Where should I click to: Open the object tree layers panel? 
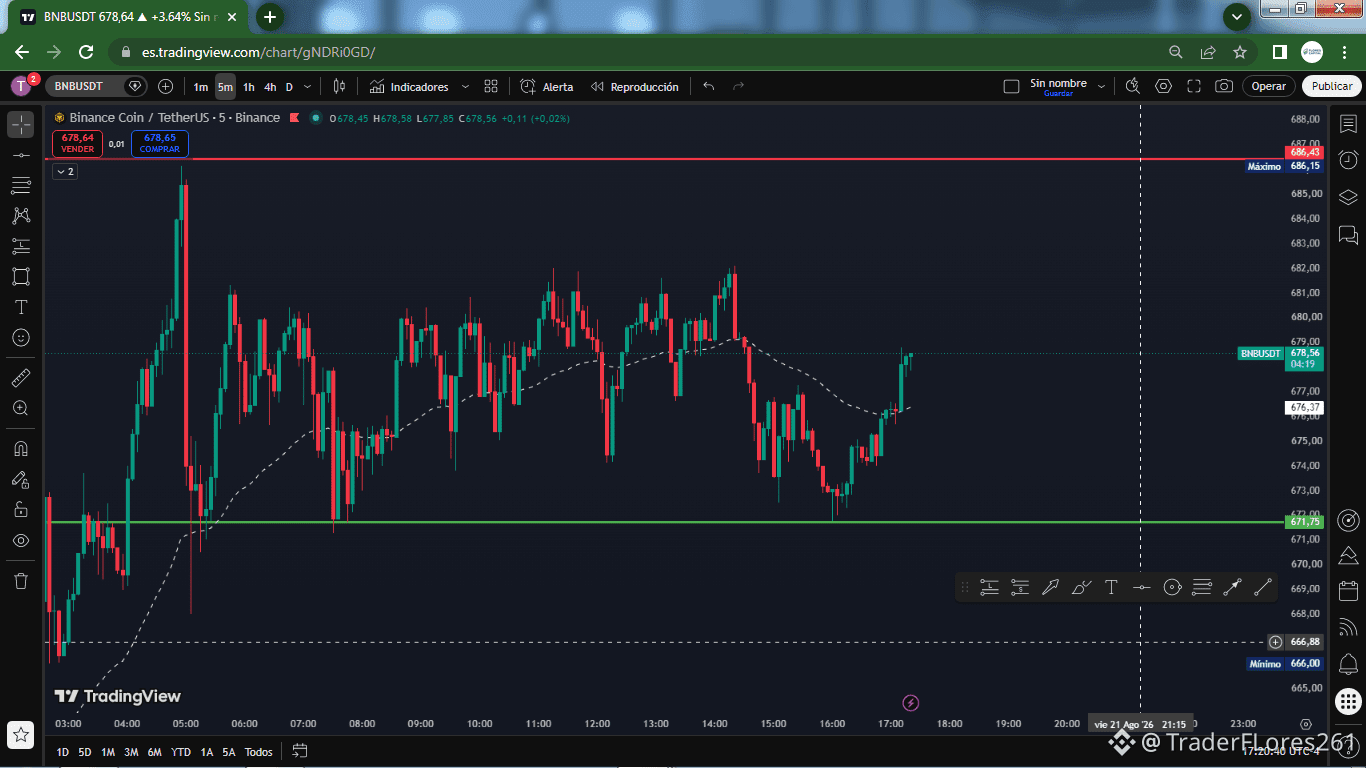point(1348,197)
